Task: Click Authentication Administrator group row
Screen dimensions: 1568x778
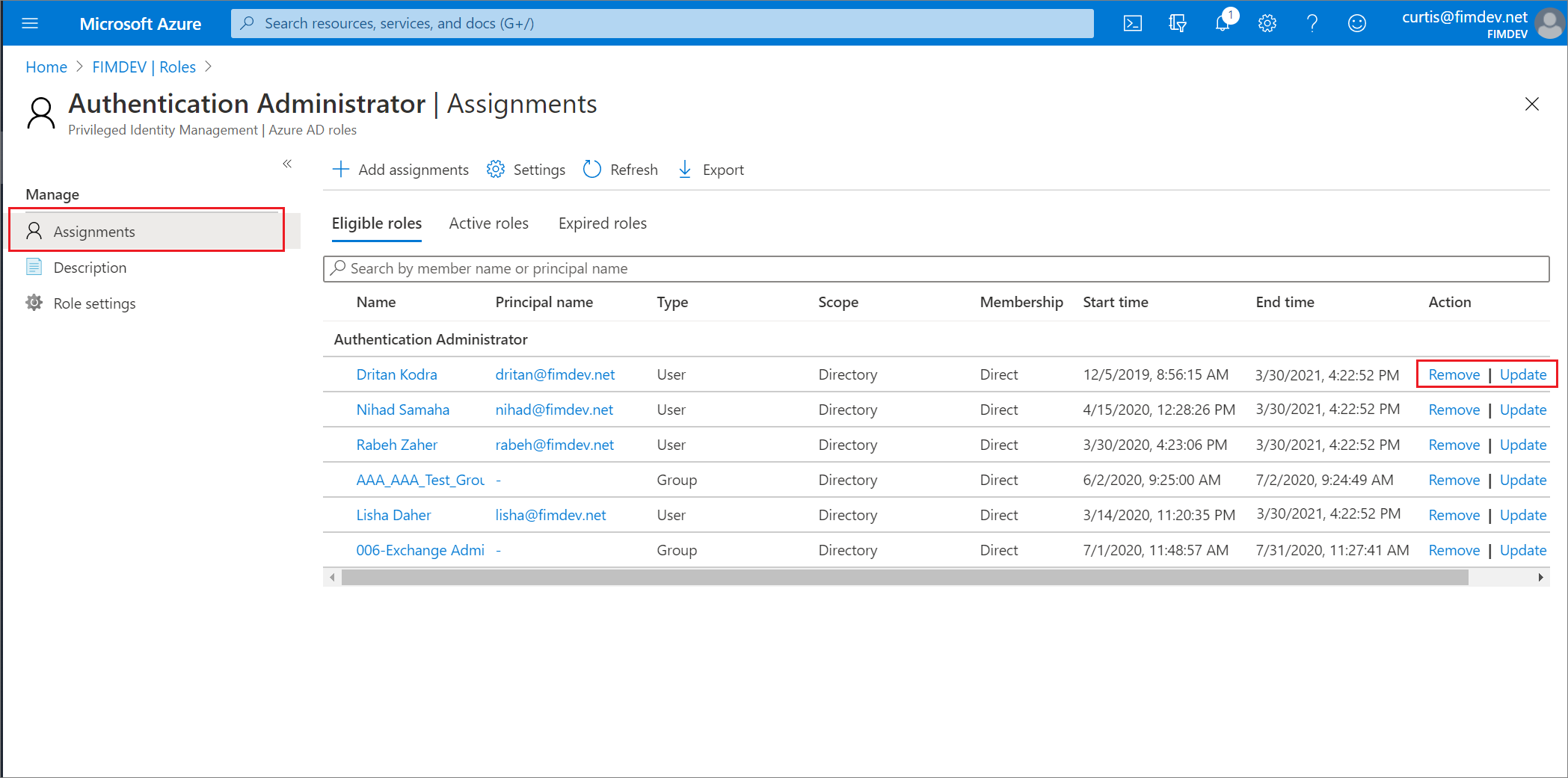Action: pyautogui.click(x=936, y=339)
